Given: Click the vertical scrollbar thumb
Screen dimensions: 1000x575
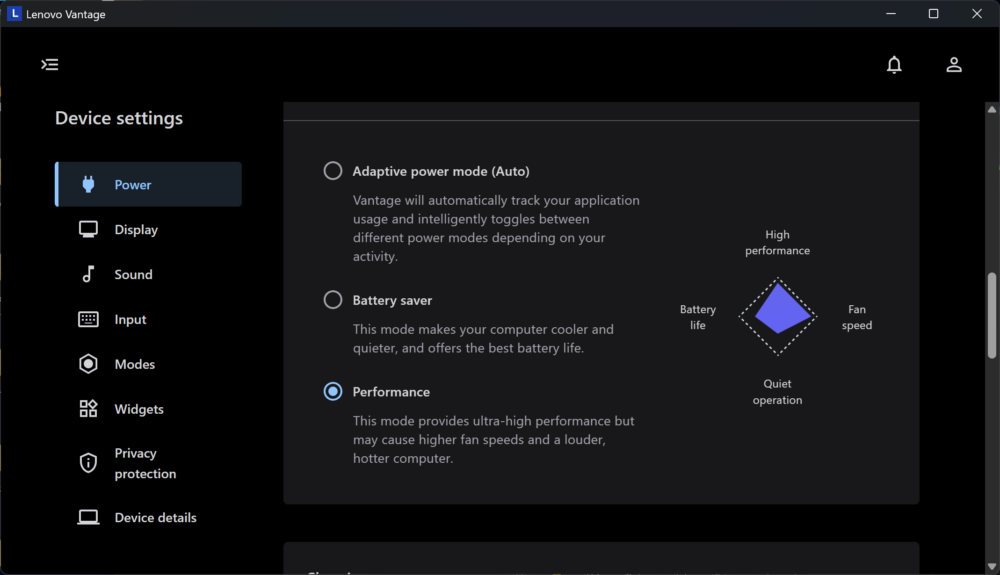Looking at the screenshot, I should point(992,316).
